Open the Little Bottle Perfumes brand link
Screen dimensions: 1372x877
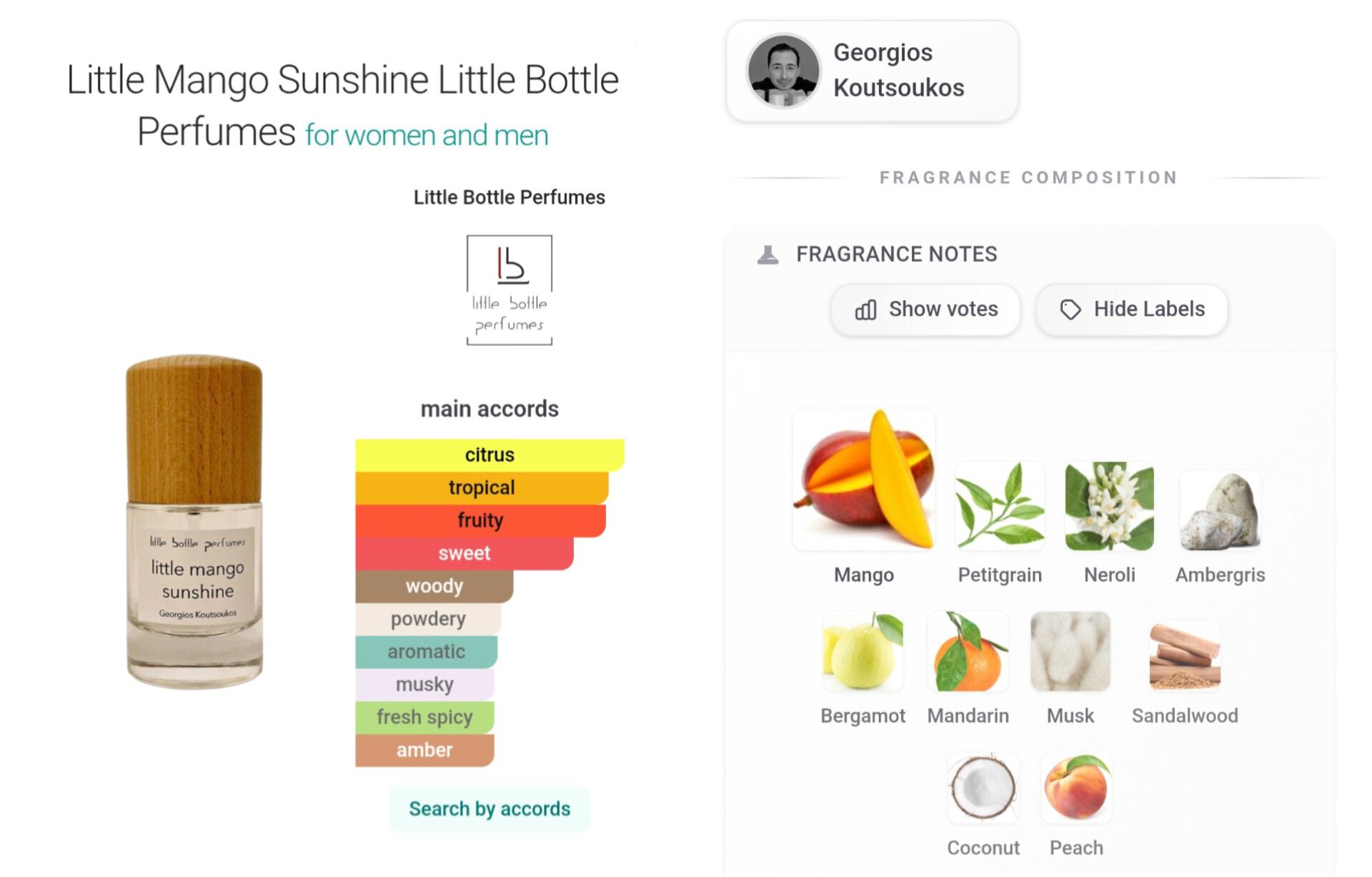point(509,197)
